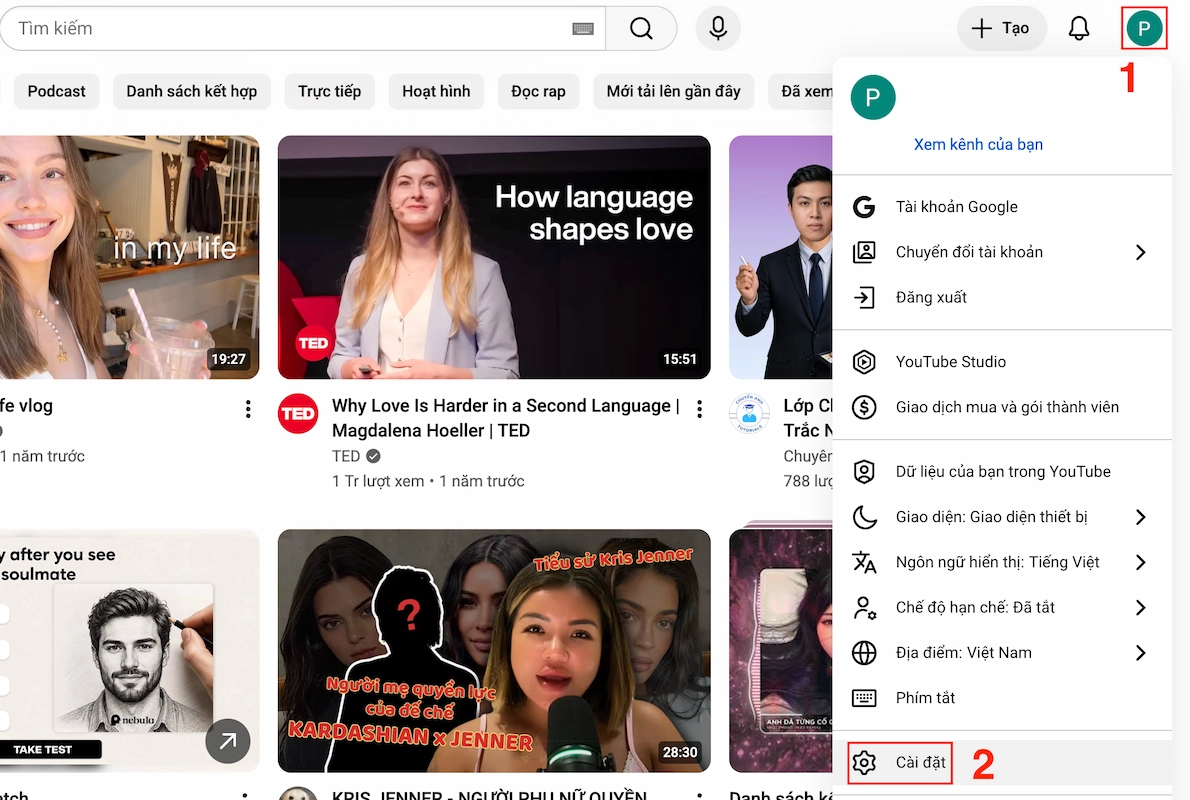This screenshot has height=800, width=1190.
Task: Open more options for TED video
Action: click(699, 409)
